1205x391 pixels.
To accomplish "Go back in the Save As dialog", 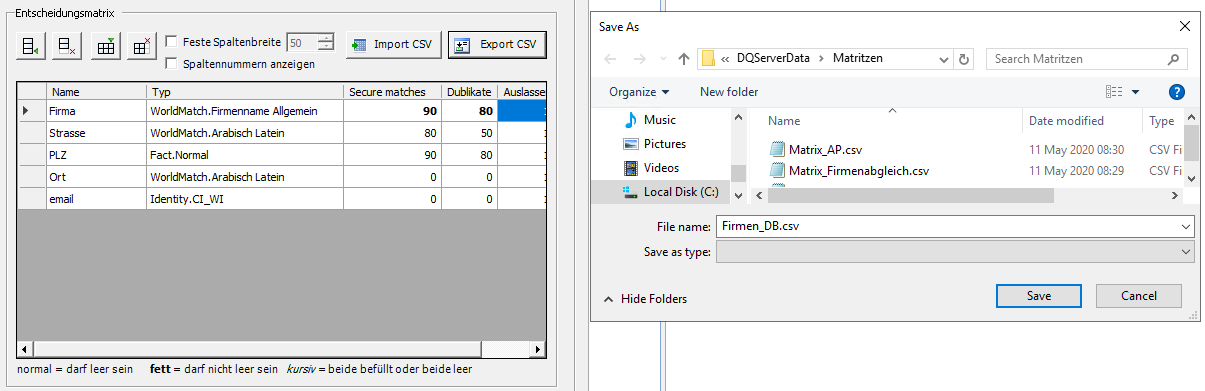I will click(610, 59).
